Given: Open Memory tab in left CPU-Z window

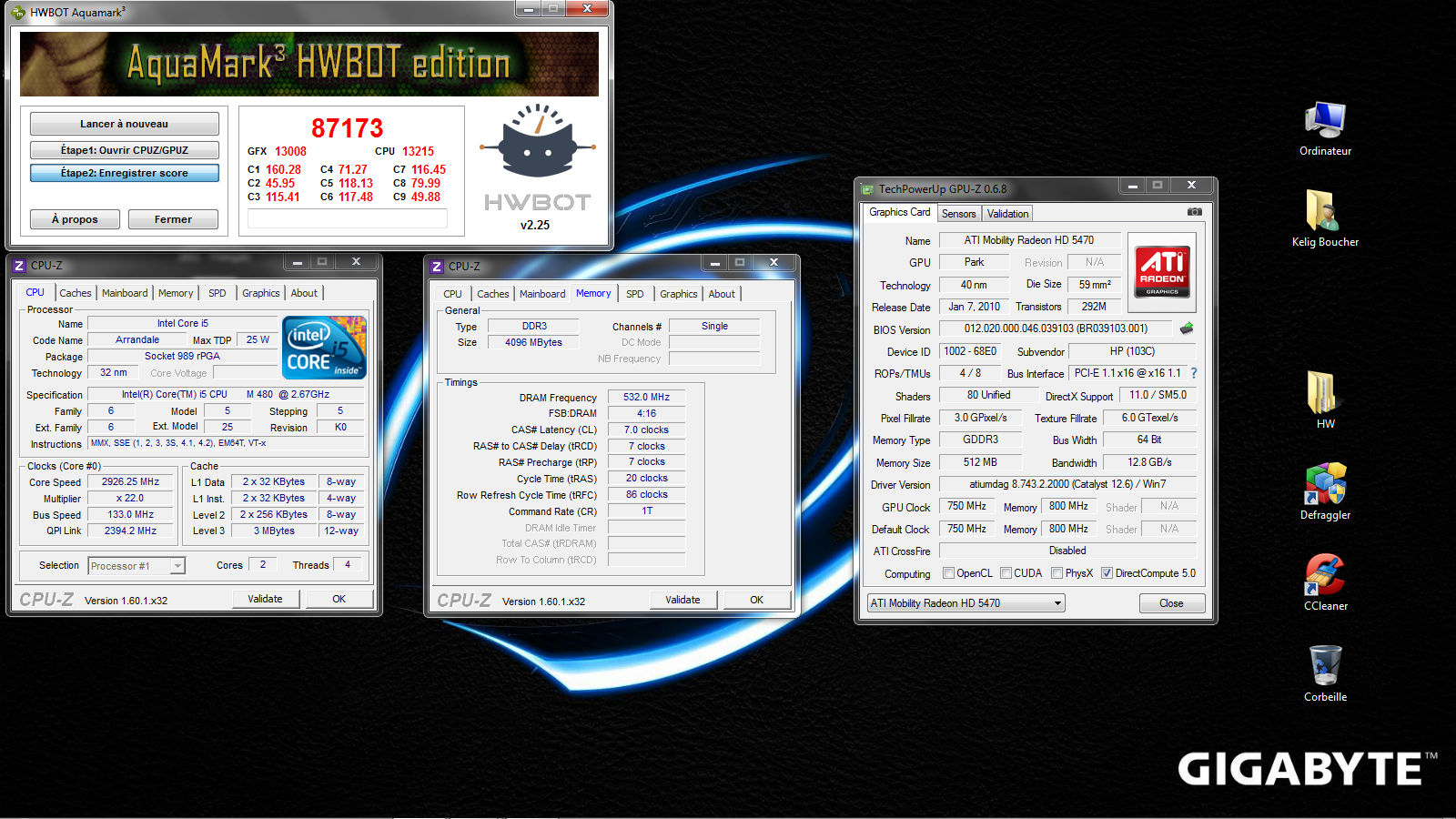Looking at the screenshot, I should [176, 293].
